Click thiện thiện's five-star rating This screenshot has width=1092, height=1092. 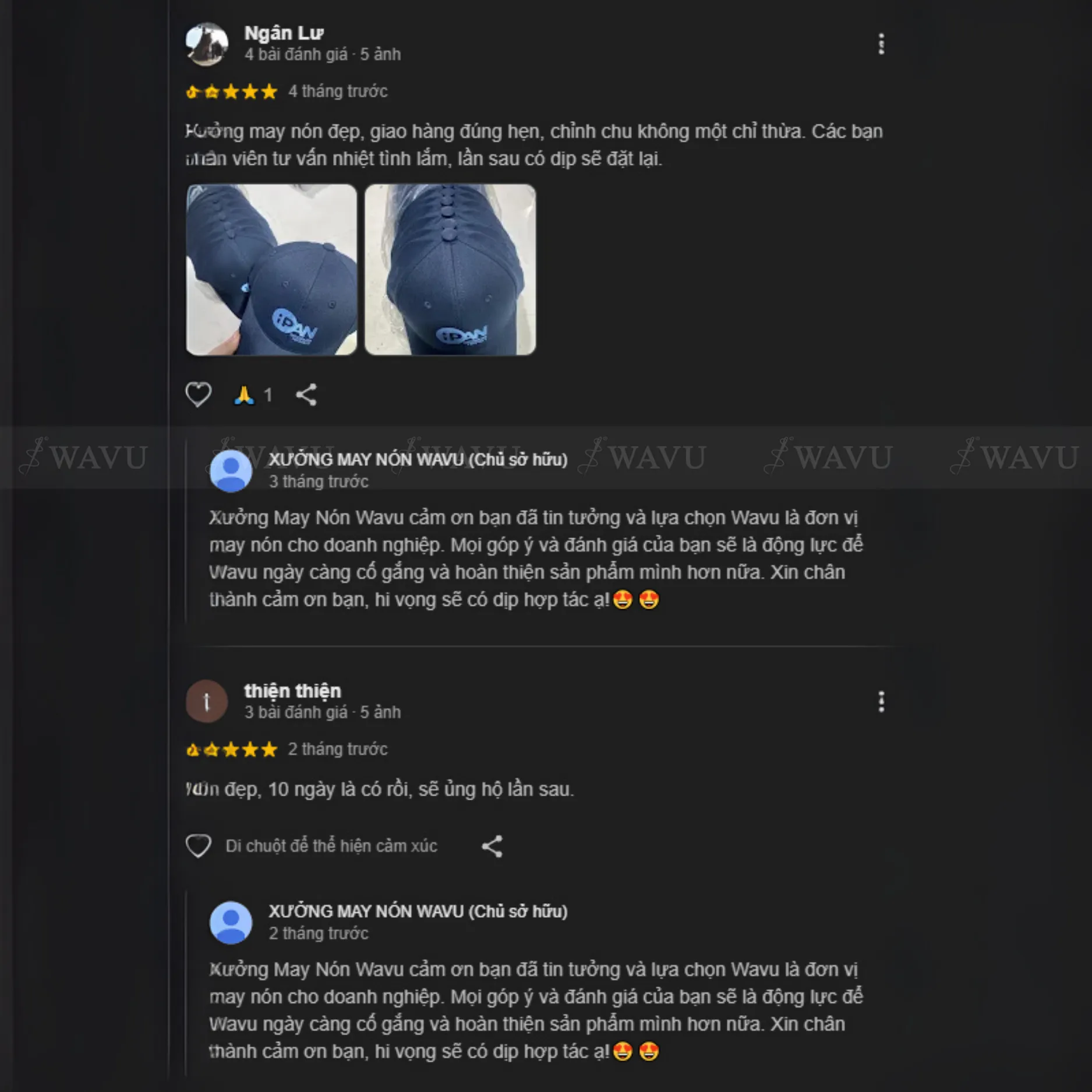[231, 750]
